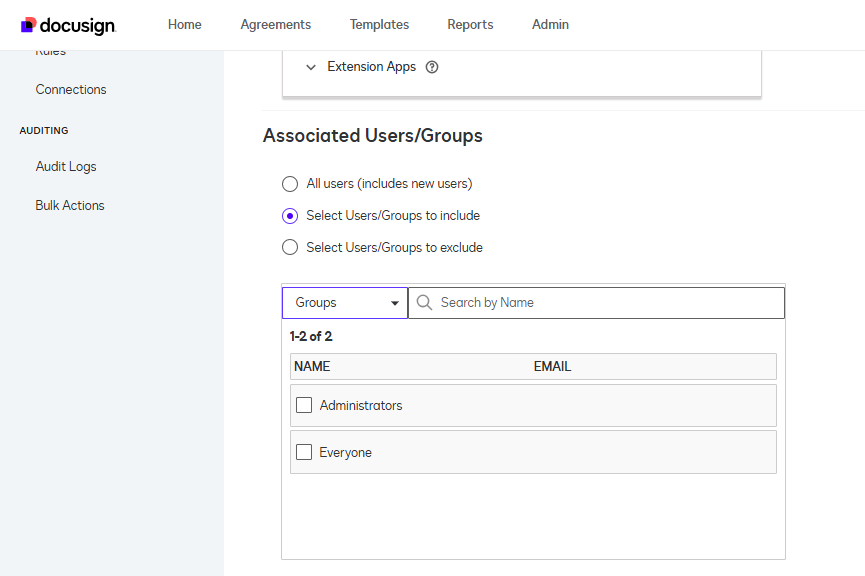This screenshot has height=576, width=865.
Task: Open the Templates tab
Action: point(380,25)
